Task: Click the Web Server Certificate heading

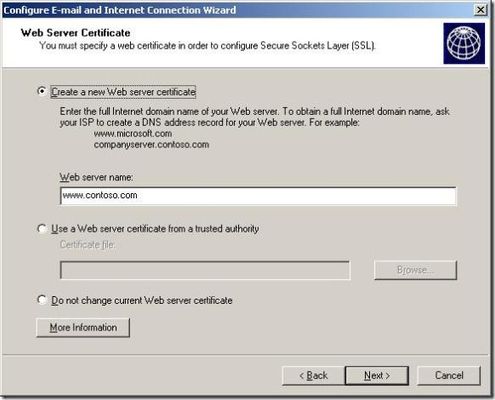Action: pyautogui.click(x=75, y=33)
